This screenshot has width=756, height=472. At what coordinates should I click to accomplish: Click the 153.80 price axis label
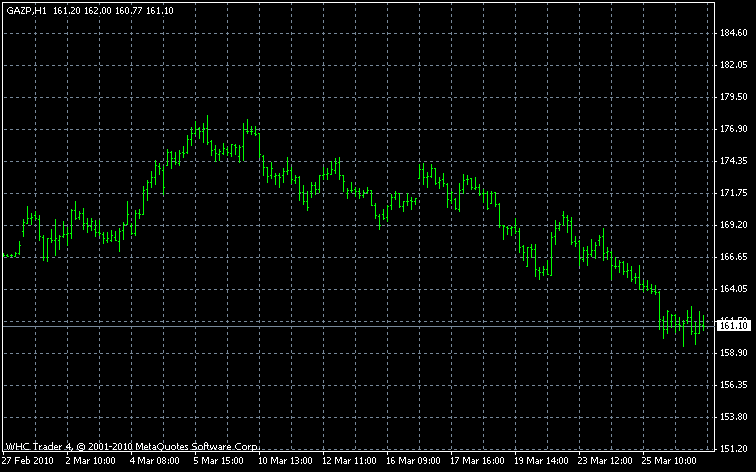[x=735, y=417]
